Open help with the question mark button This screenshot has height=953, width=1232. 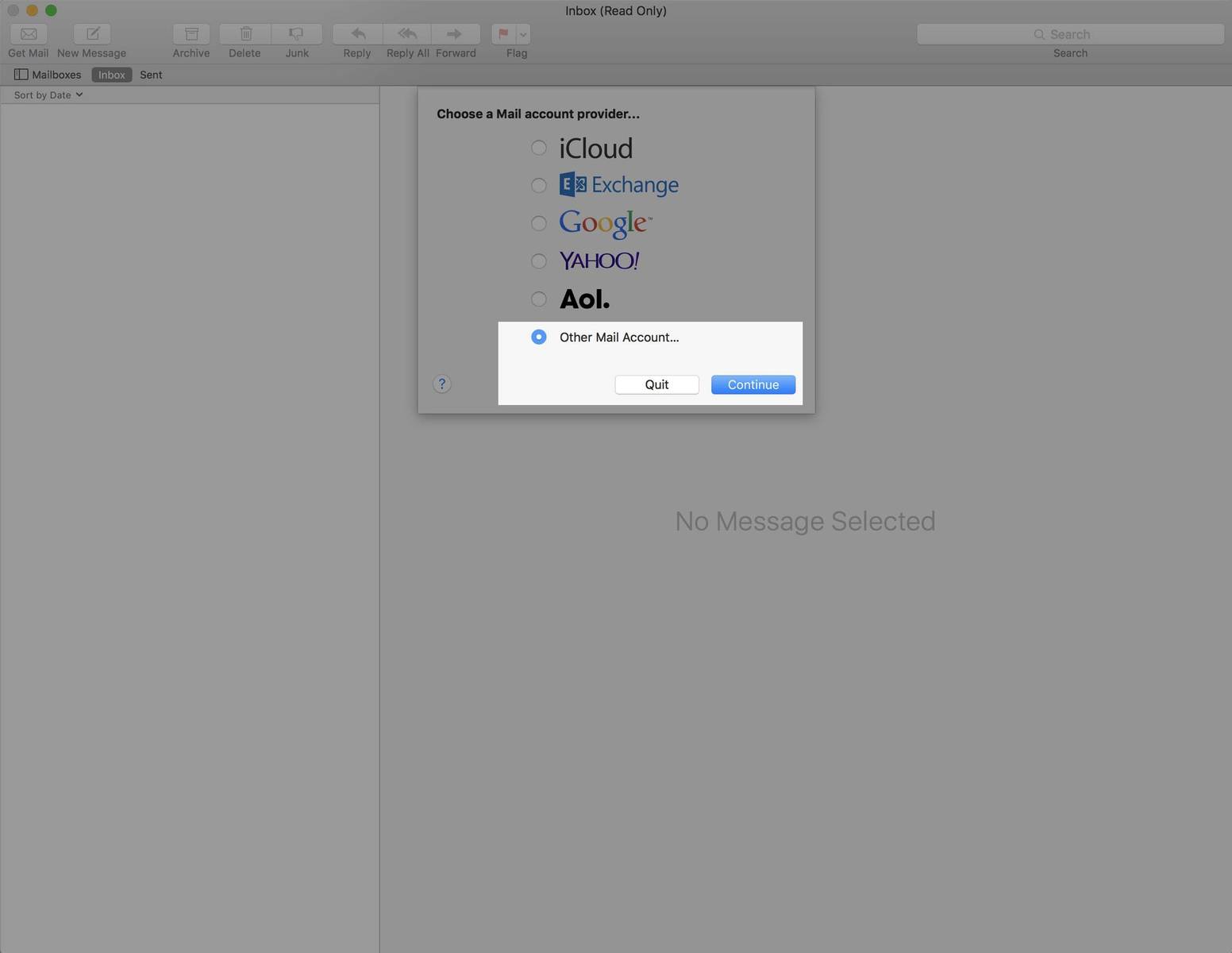click(442, 384)
